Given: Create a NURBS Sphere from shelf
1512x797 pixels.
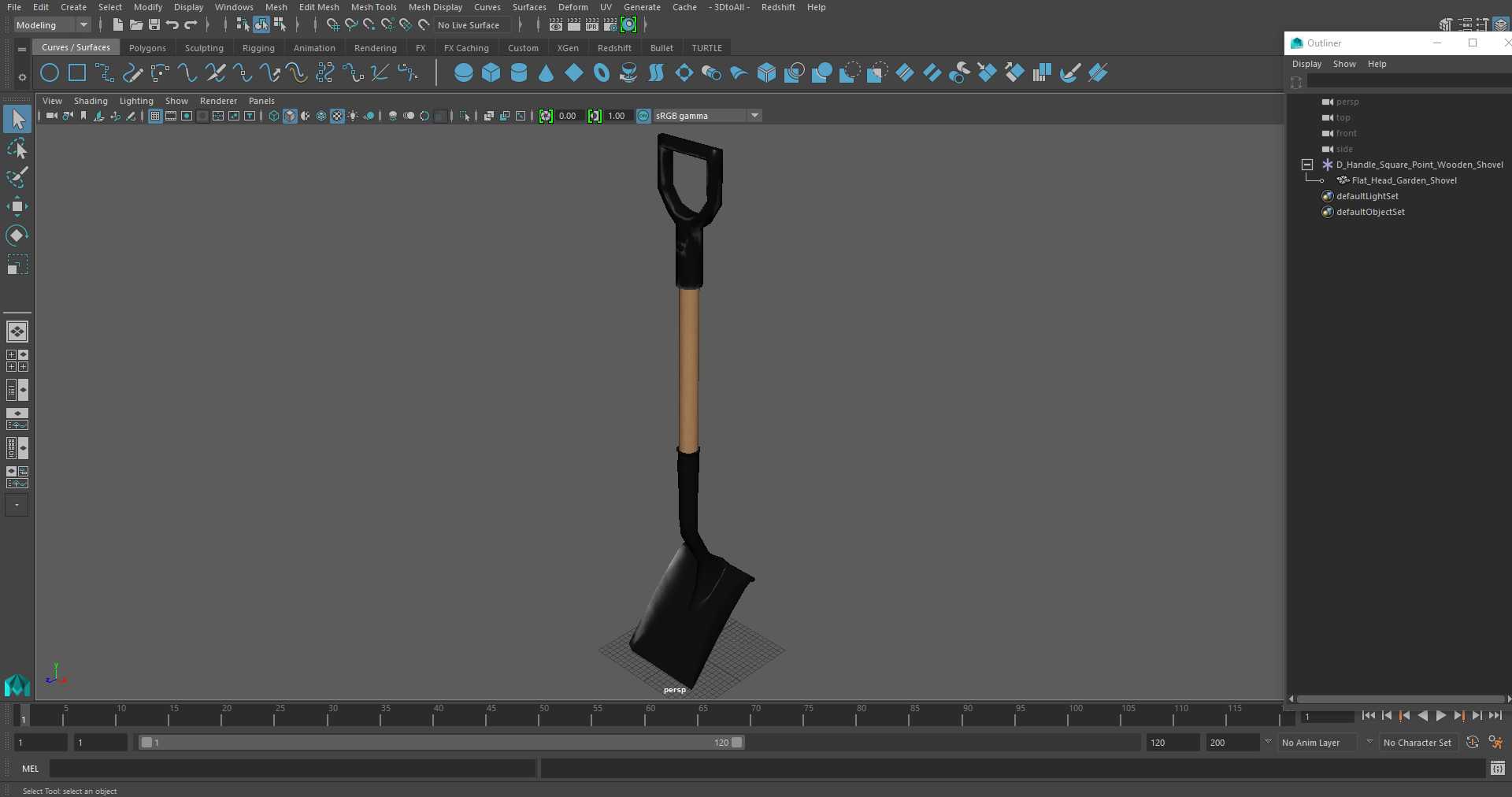Looking at the screenshot, I should click(464, 73).
